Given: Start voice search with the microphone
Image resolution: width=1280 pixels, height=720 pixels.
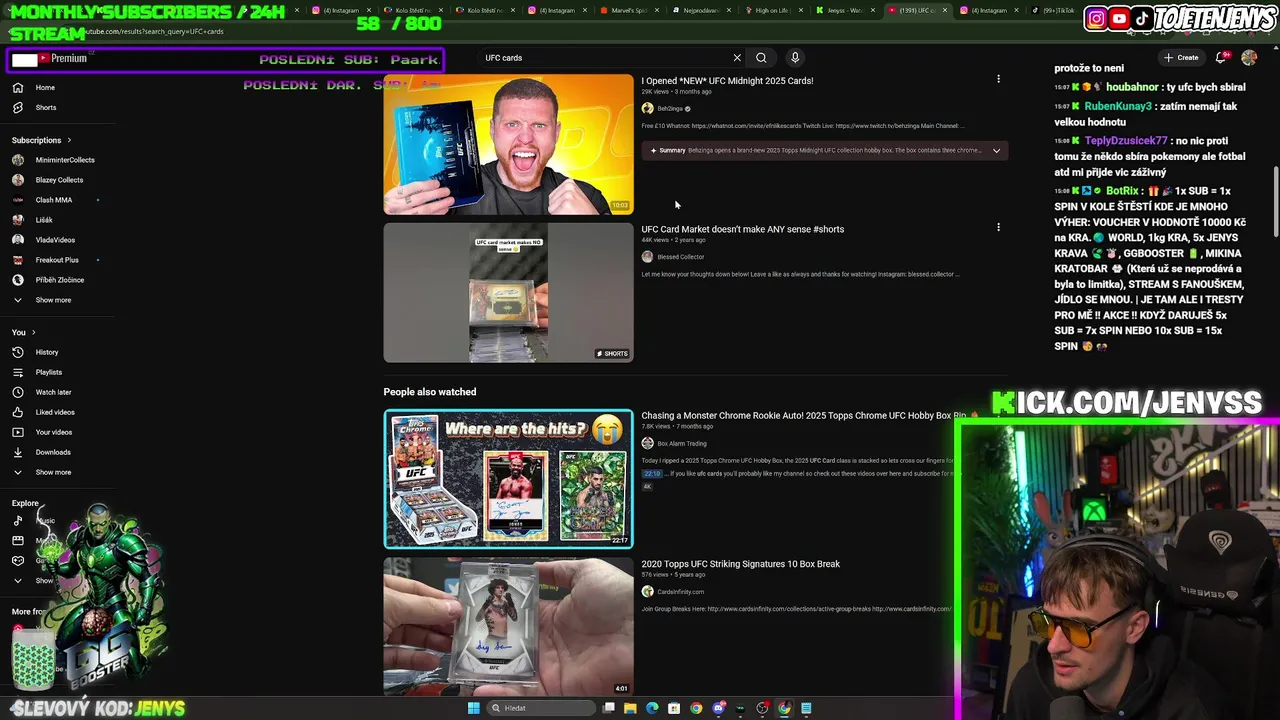Looking at the screenshot, I should (x=795, y=58).
